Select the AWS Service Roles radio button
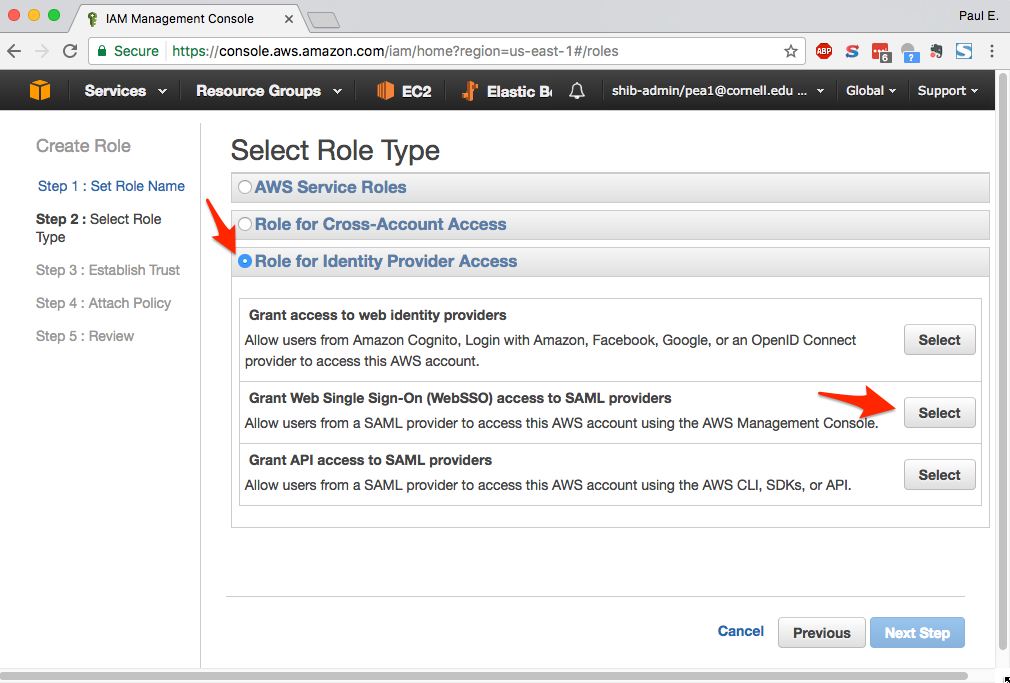This screenshot has width=1010, height=683. point(245,188)
